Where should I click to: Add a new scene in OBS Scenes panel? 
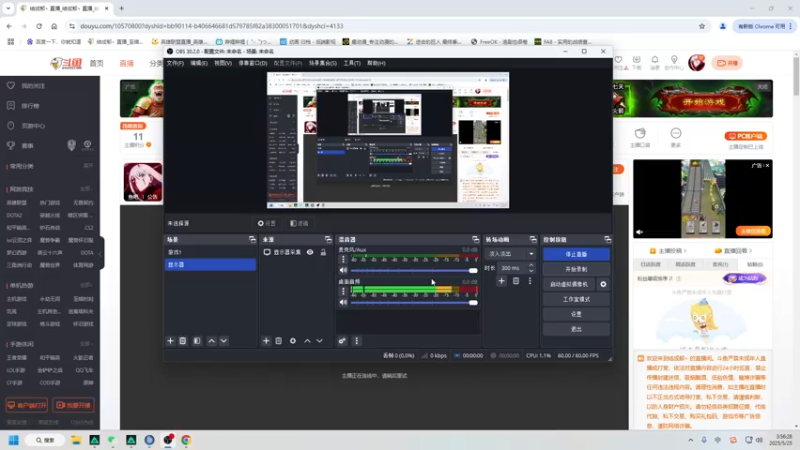tap(170, 341)
